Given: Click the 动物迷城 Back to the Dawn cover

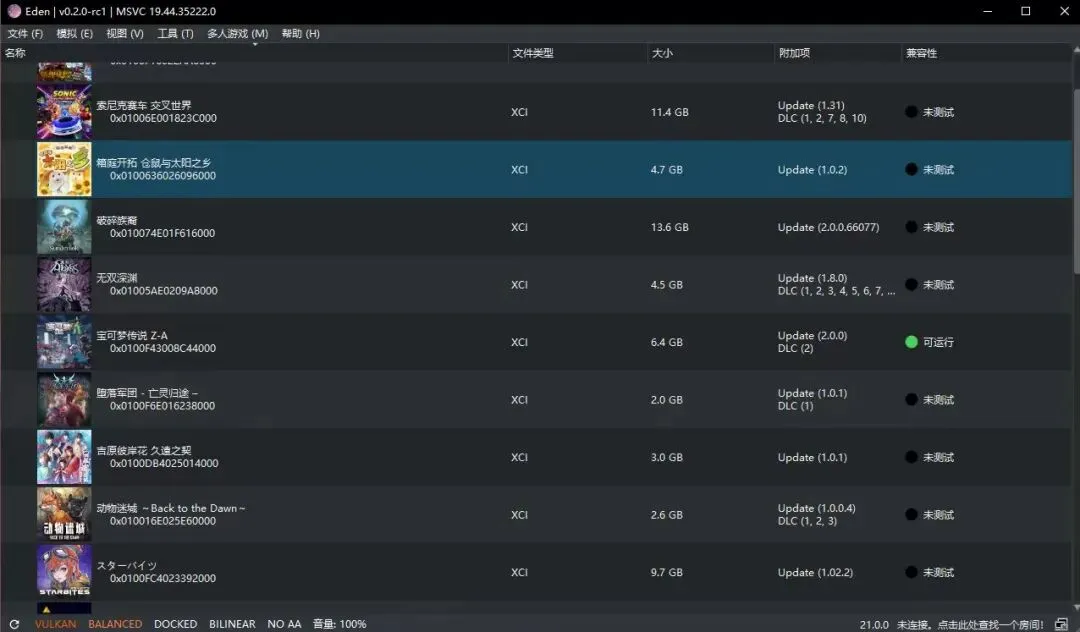Looking at the screenshot, I should pos(64,514).
